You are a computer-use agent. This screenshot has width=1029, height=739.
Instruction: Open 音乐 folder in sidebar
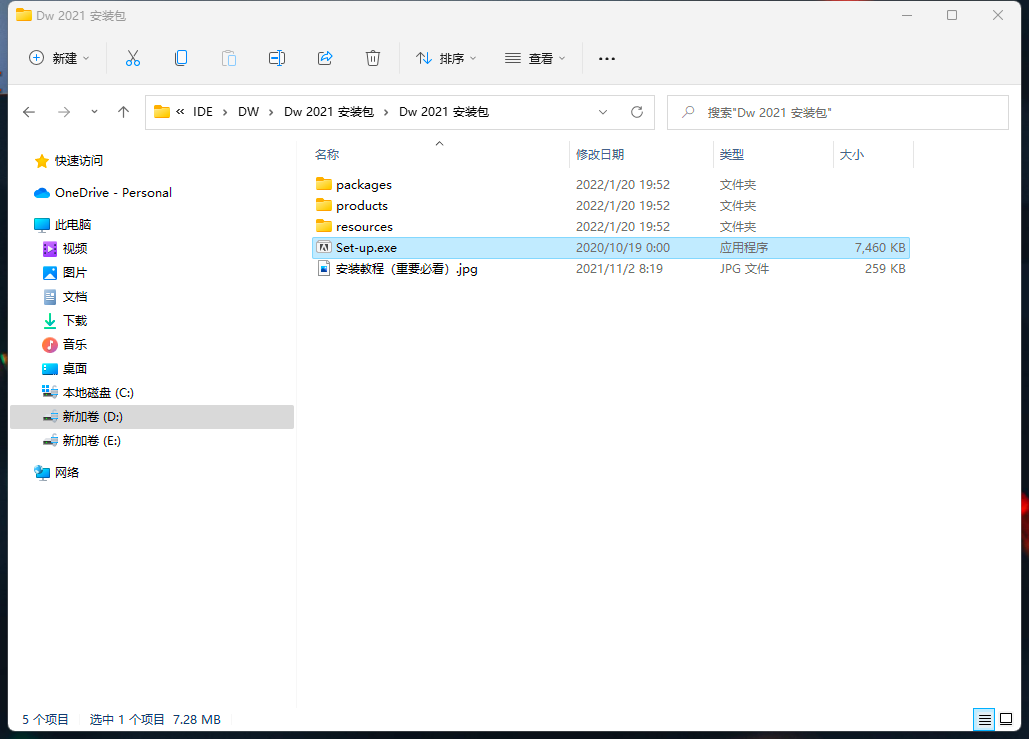click(x=66, y=345)
